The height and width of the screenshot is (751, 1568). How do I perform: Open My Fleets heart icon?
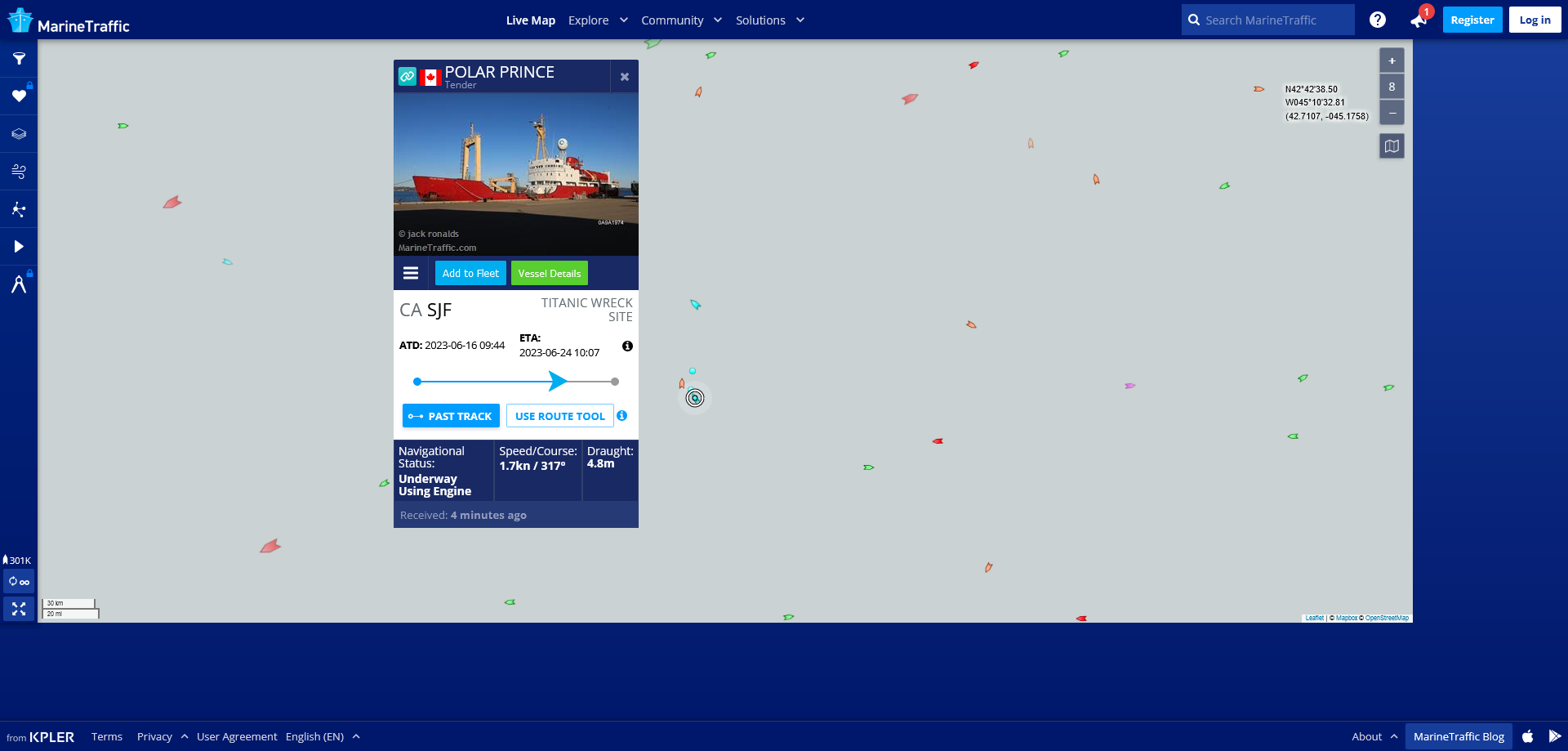[19, 96]
